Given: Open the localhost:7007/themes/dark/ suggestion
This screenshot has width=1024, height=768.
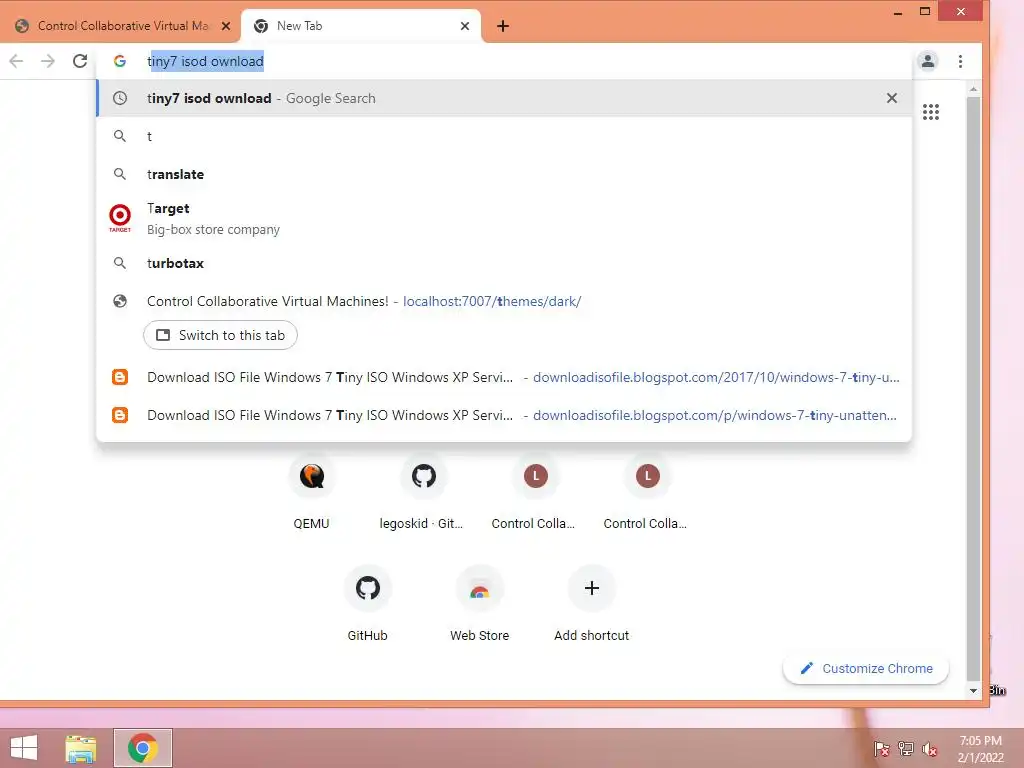Looking at the screenshot, I should [504, 301].
